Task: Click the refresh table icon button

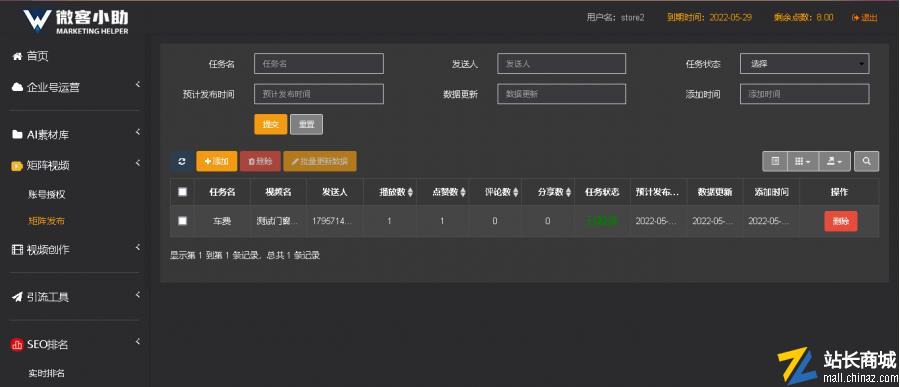Action: pyautogui.click(x=182, y=161)
